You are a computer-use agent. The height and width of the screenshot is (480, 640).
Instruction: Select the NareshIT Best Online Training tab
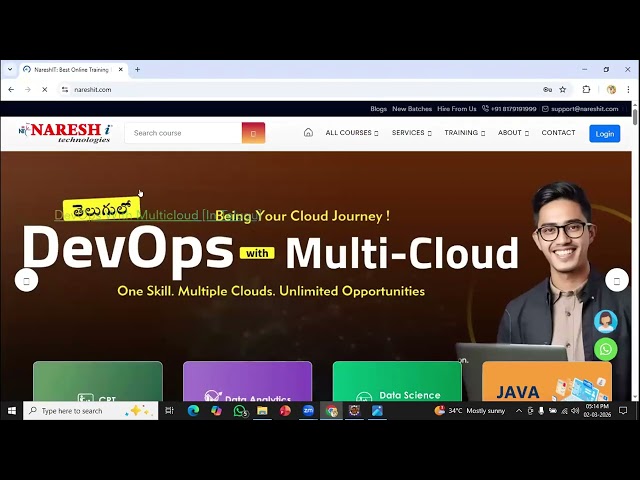(72, 69)
